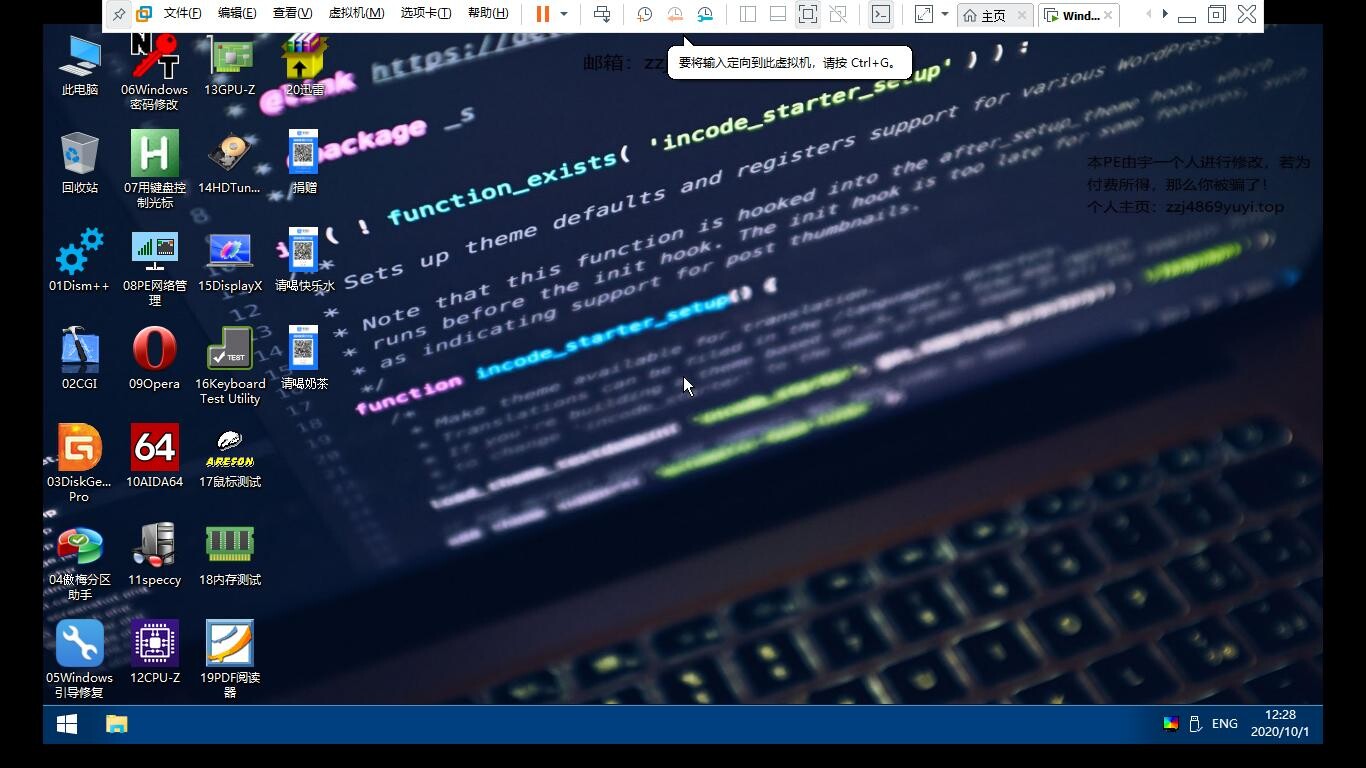Click the VMware take snapshot icon
The image size is (1366, 768).
tap(645, 14)
